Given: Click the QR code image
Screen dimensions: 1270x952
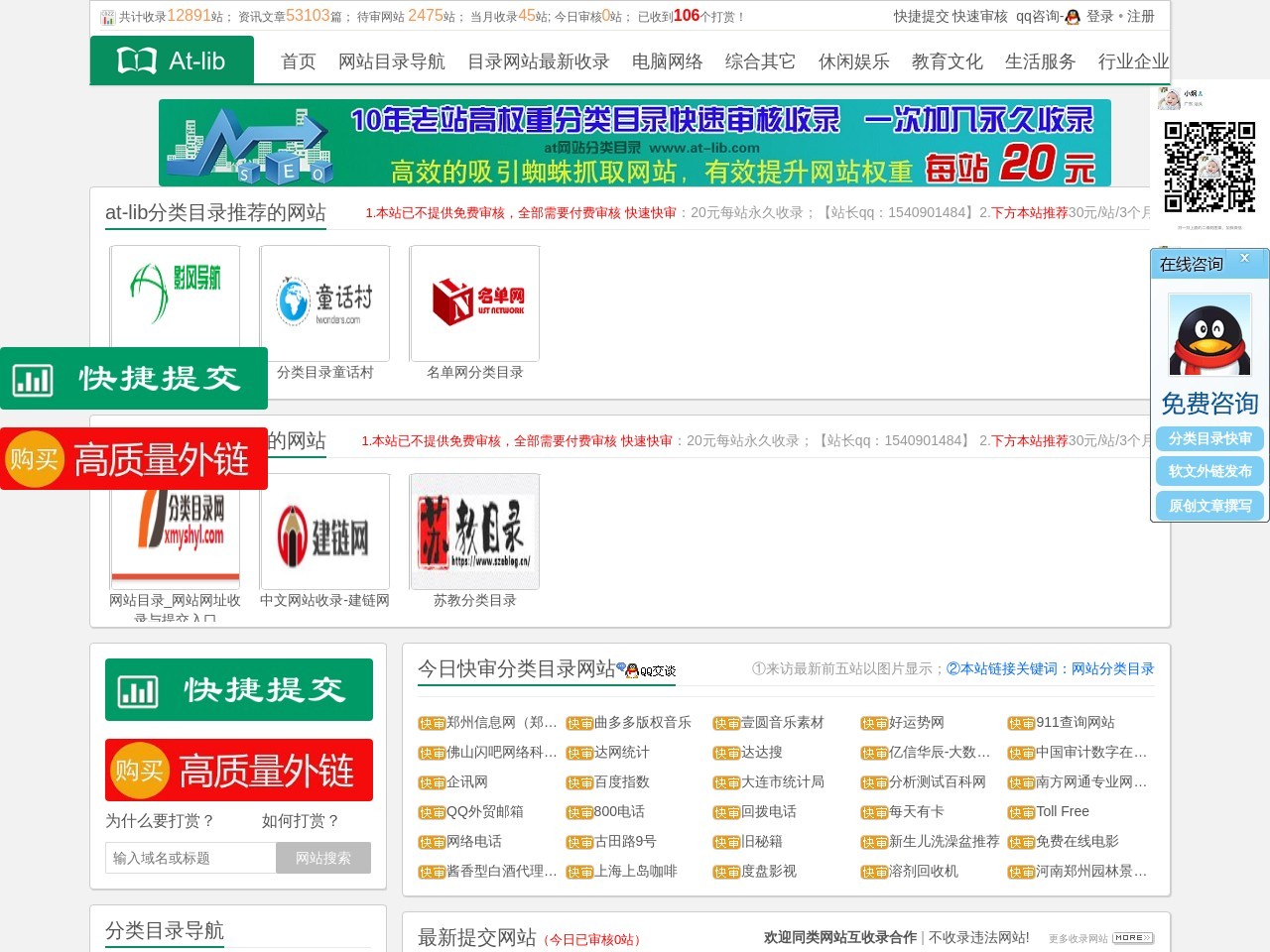Looking at the screenshot, I should point(1209,167).
